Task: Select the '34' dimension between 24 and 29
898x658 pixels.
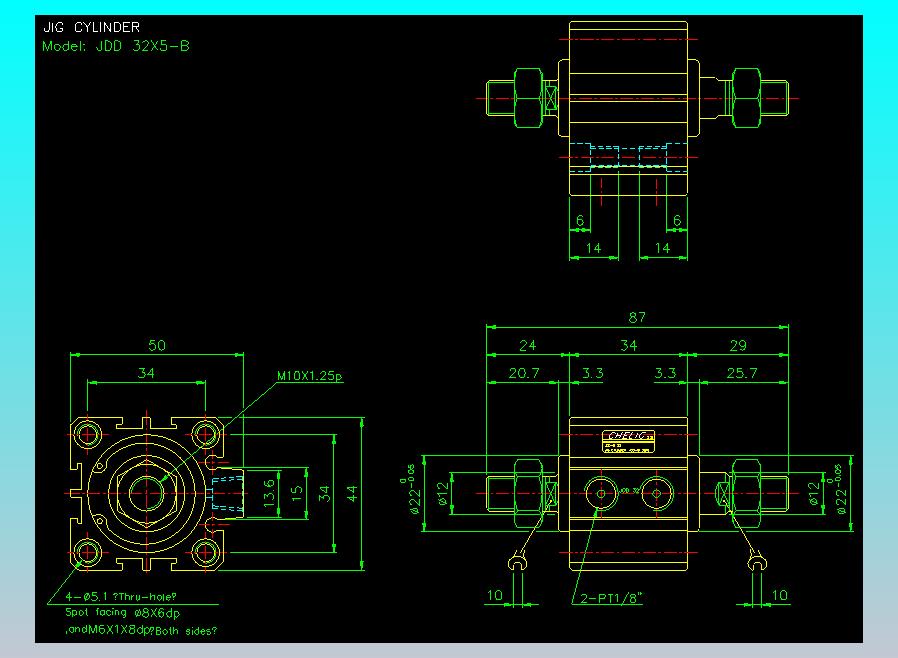Action: (x=629, y=345)
